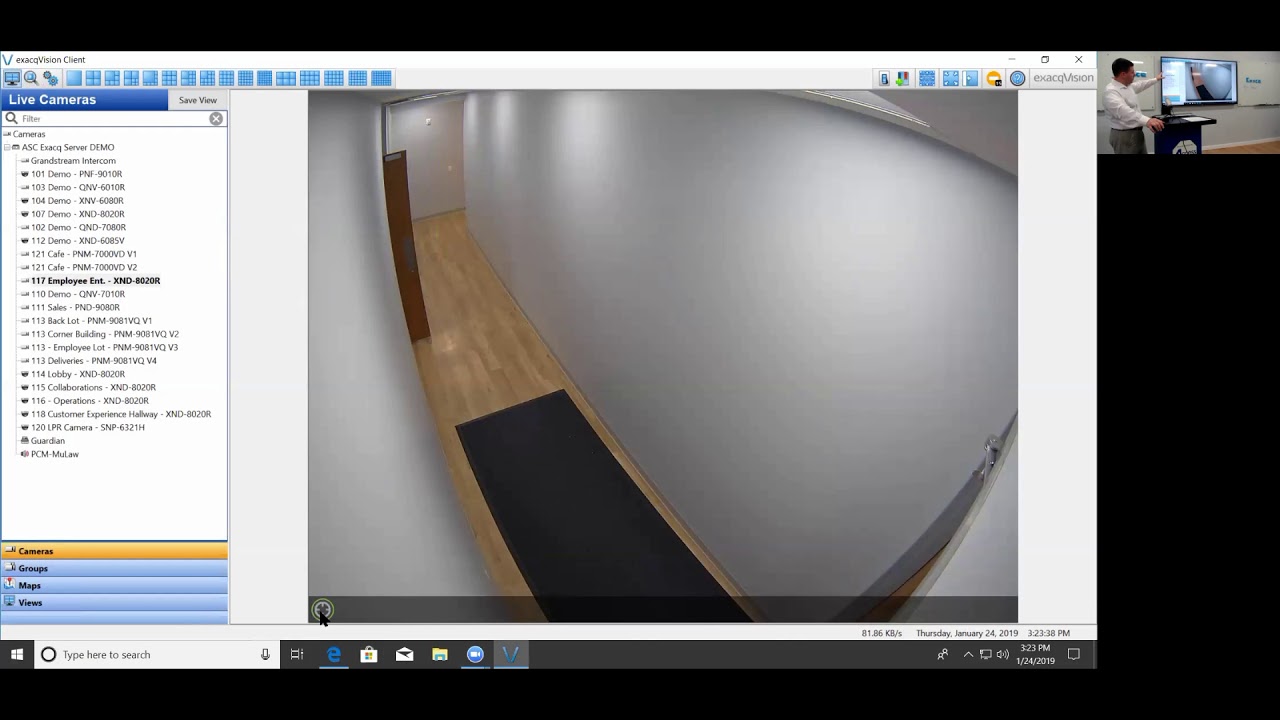Click the Filter search field

click(x=112, y=118)
